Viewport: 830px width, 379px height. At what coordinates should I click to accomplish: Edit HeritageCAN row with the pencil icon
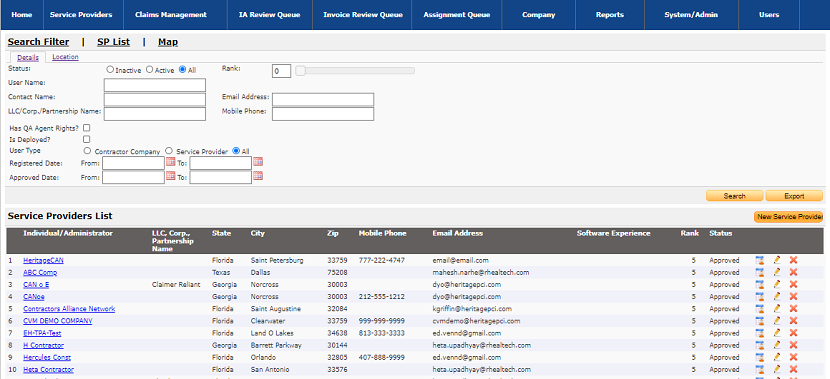pyautogui.click(x=777, y=260)
